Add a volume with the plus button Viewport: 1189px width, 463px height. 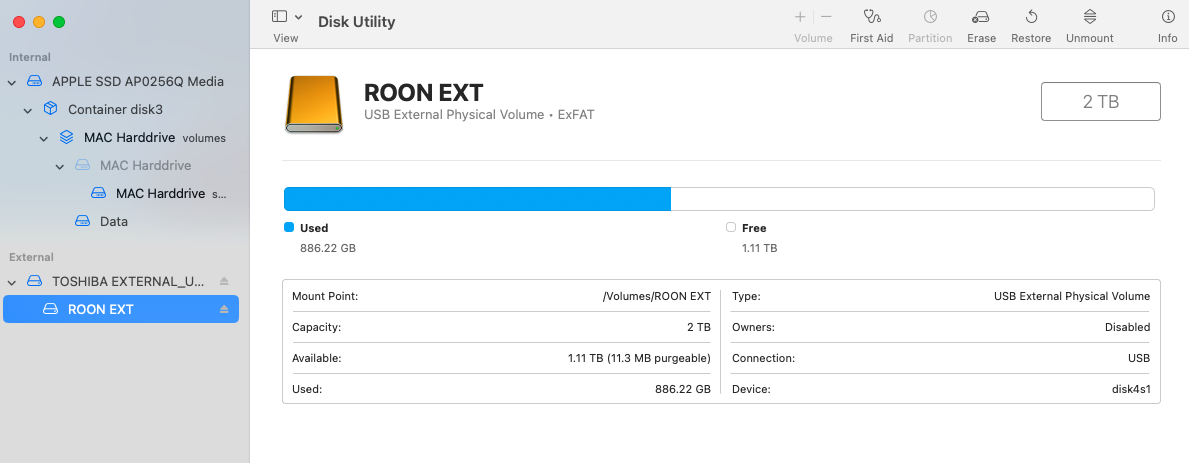coord(800,16)
